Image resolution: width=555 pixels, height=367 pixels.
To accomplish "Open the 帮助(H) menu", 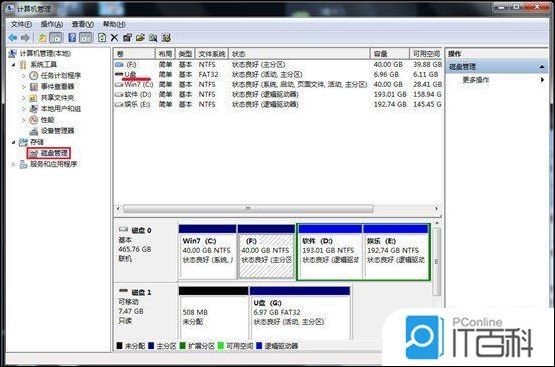I will tap(114, 24).
